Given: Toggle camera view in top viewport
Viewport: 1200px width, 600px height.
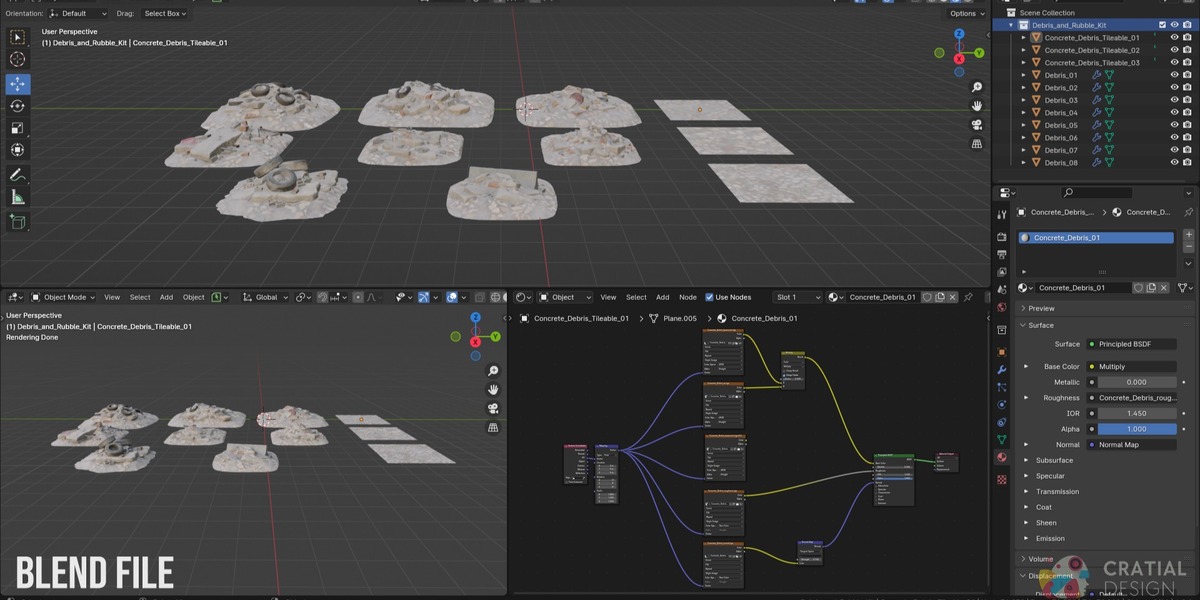Looking at the screenshot, I should click(x=977, y=125).
